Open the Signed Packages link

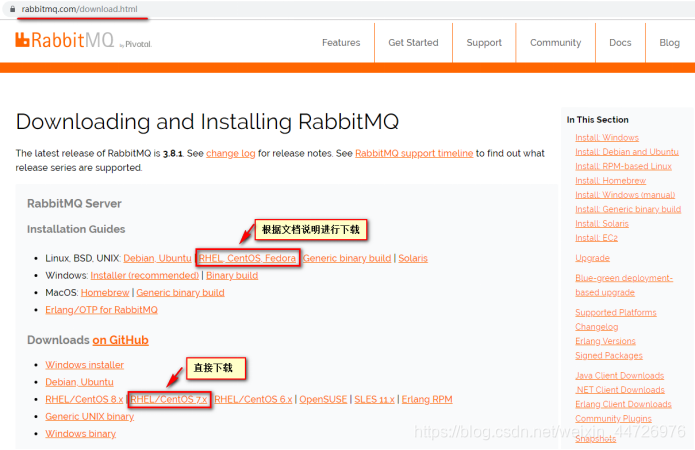609,356
